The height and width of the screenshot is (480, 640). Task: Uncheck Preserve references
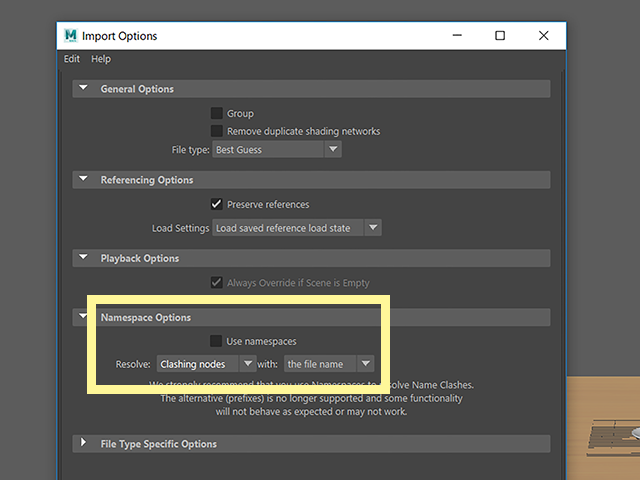click(216, 204)
